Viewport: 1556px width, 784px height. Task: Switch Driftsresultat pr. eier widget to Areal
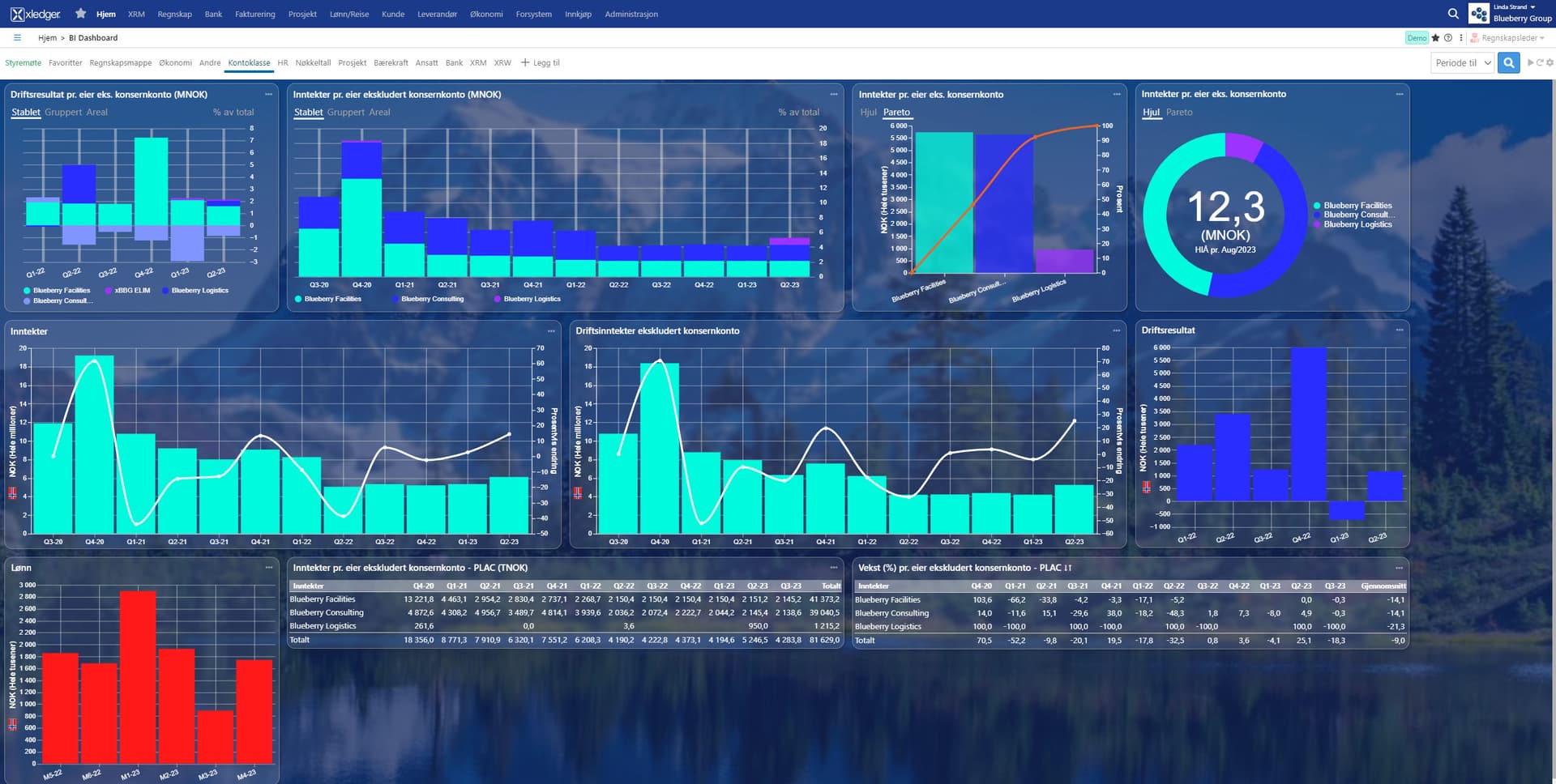click(x=96, y=113)
